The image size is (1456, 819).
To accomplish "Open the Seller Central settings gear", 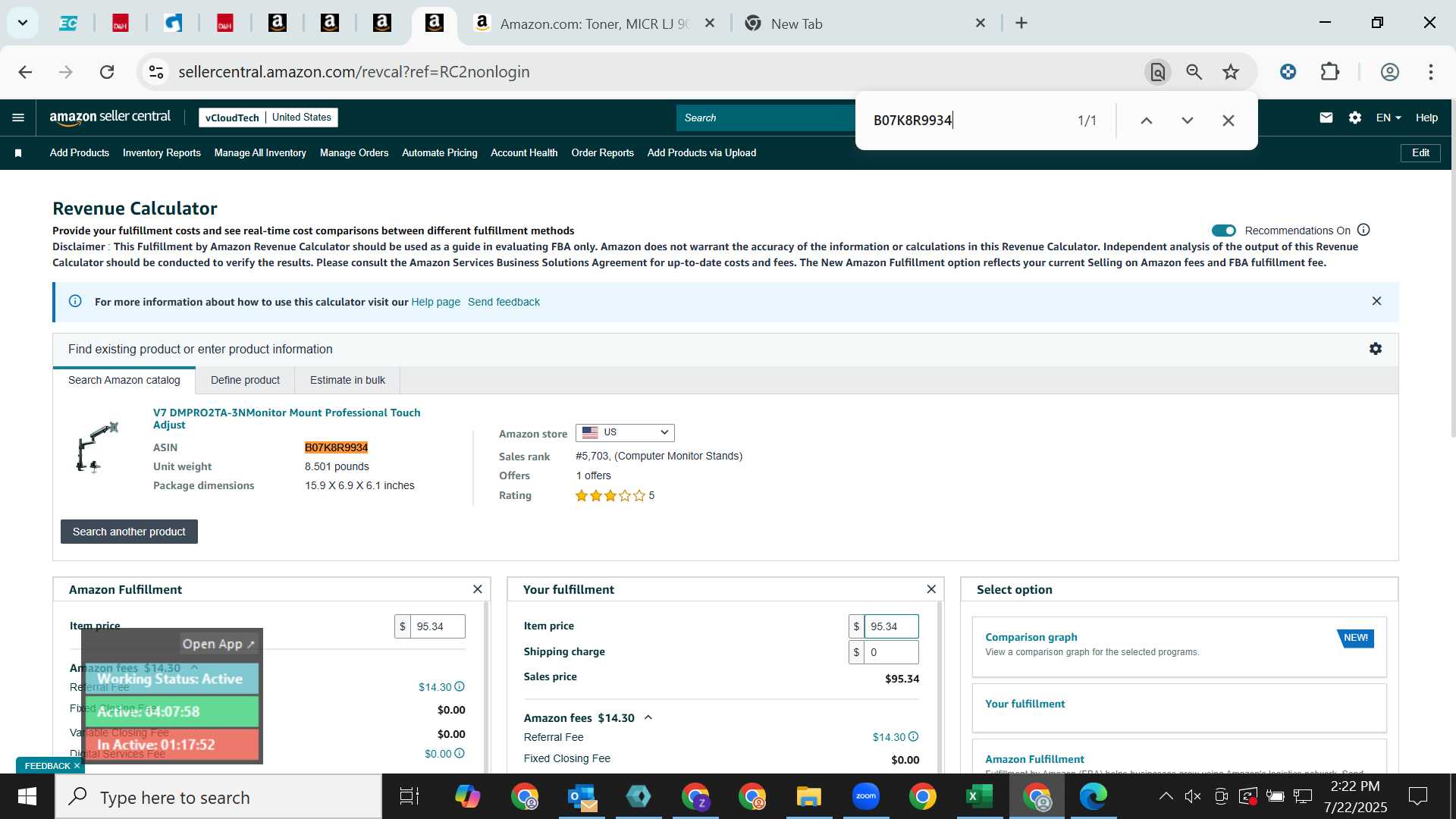I will pos(1355,118).
